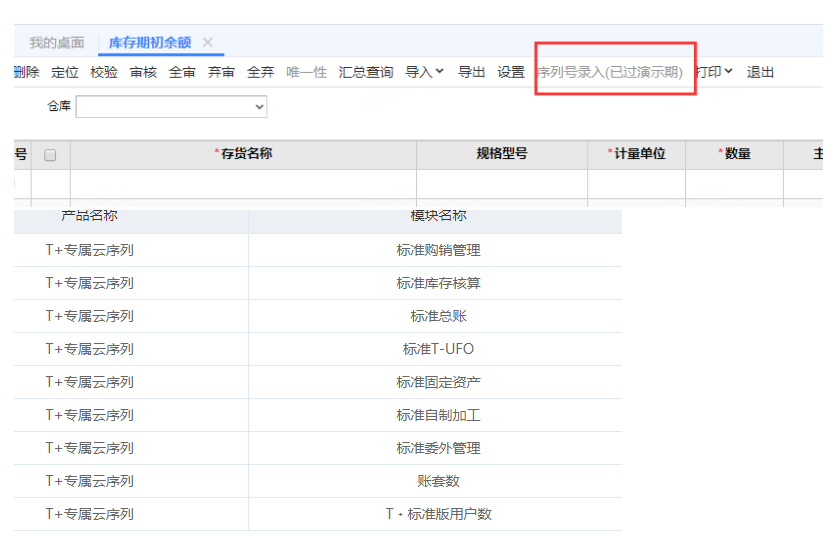
Task: Click the 规格型号 column header
Action: click(502, 154)
